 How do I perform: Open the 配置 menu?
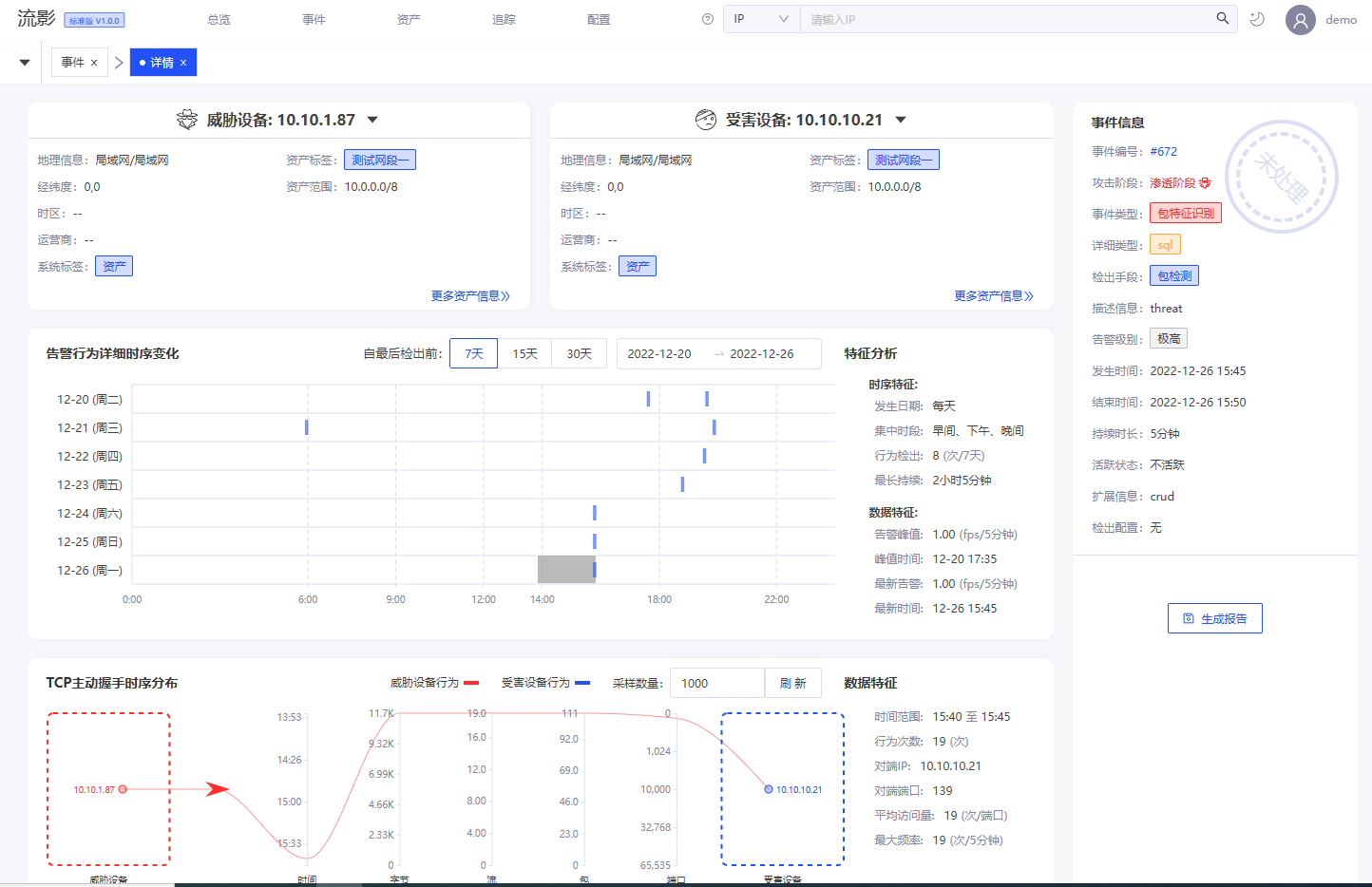coord(599,19)
